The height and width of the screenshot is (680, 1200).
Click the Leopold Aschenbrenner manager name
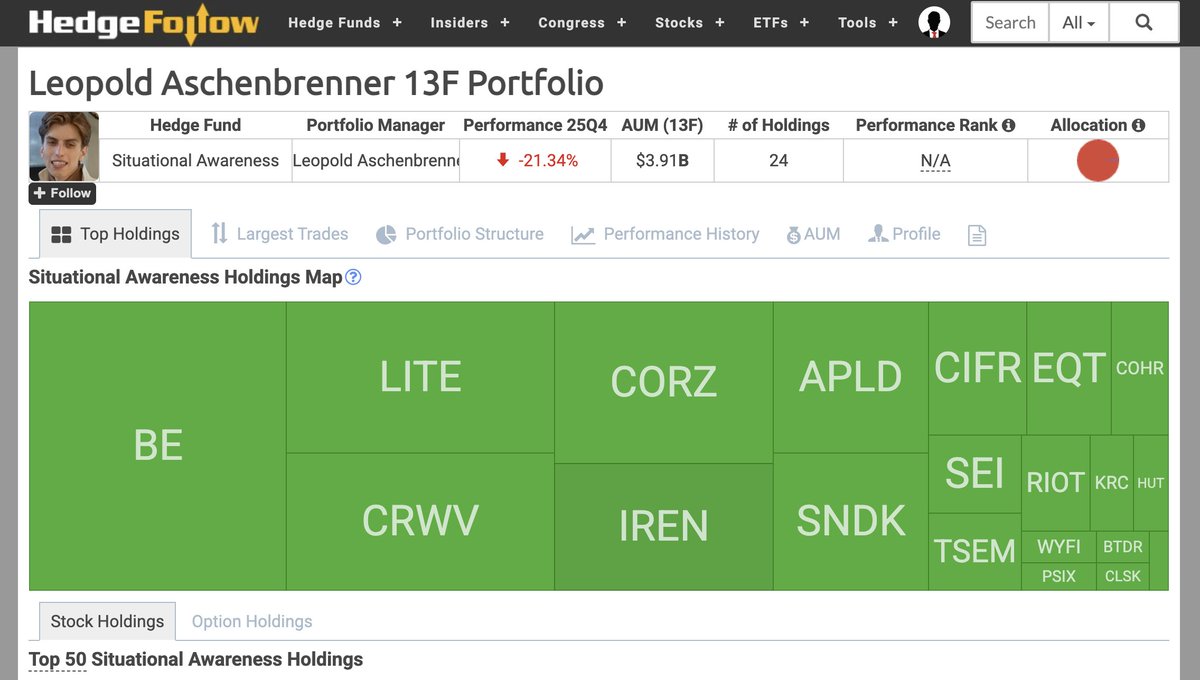point(375,160)
